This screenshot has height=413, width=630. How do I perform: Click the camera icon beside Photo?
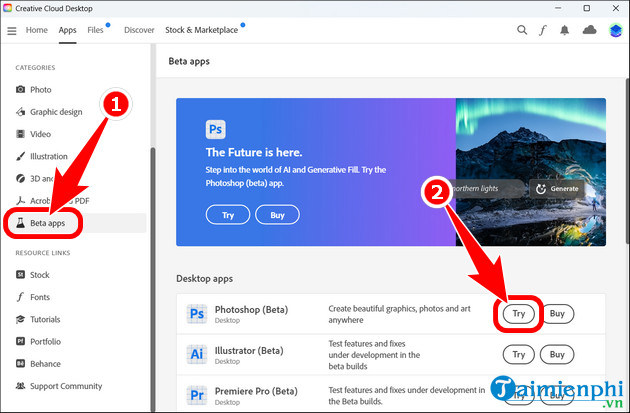coord(20,89)
